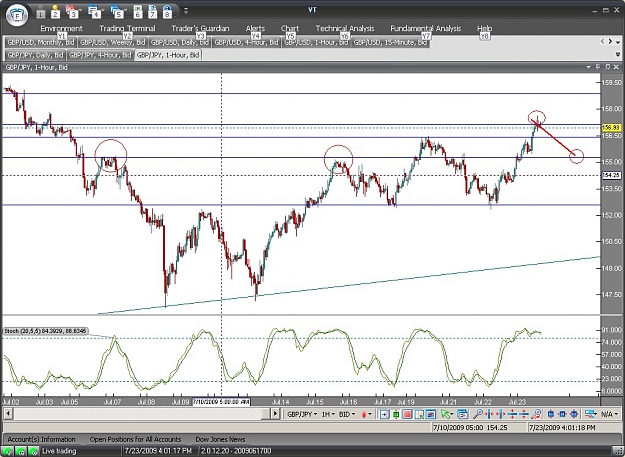Click quick access icon labeled 3
This screenshot has width=625, height=457.
72,13
